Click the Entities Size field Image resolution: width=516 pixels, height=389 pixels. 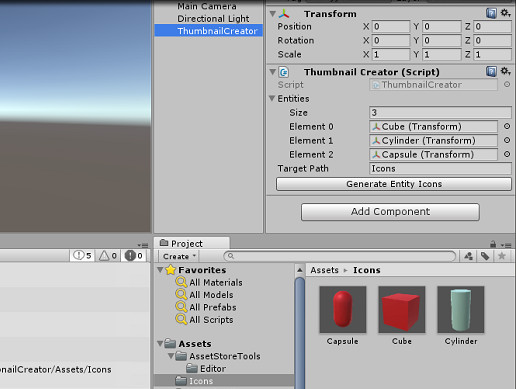click(x=440, y=113)
